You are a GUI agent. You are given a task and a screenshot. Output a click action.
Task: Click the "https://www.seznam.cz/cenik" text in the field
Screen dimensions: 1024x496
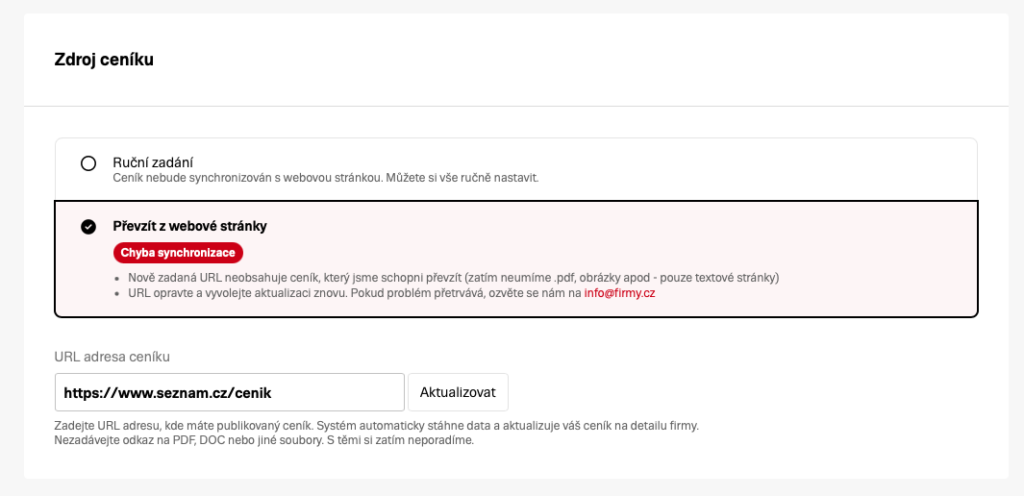coord(168,392)
